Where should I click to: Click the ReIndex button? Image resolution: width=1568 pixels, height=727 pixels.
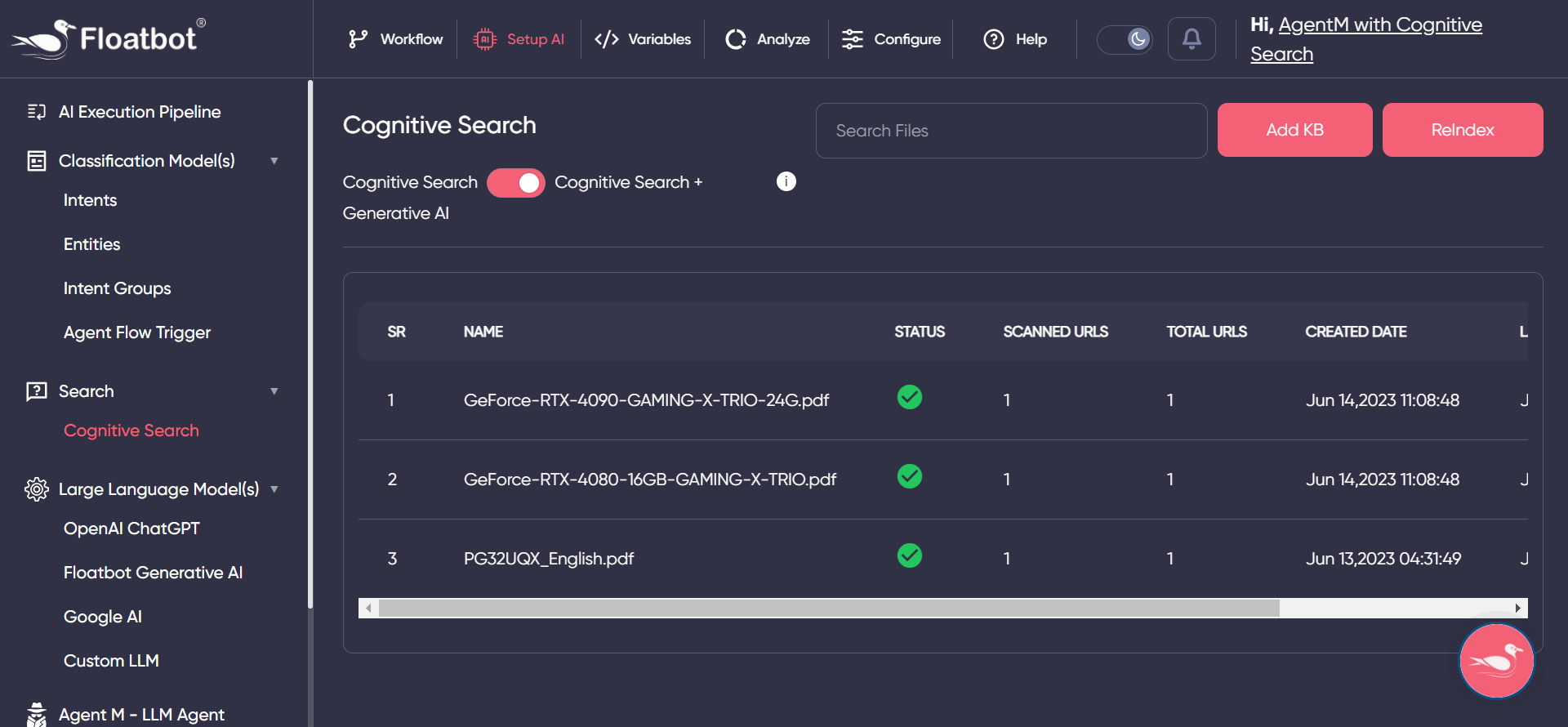(1463, 130)
